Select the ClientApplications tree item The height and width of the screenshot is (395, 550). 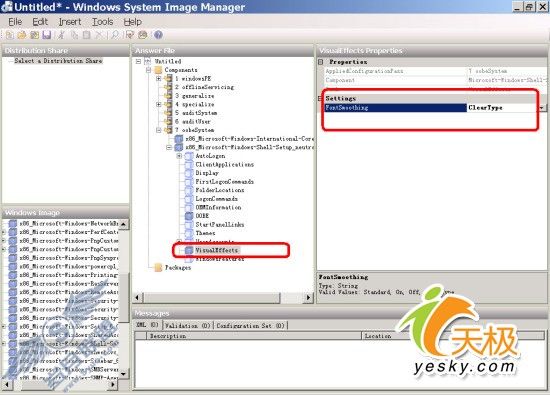click(x=224, y=164)
